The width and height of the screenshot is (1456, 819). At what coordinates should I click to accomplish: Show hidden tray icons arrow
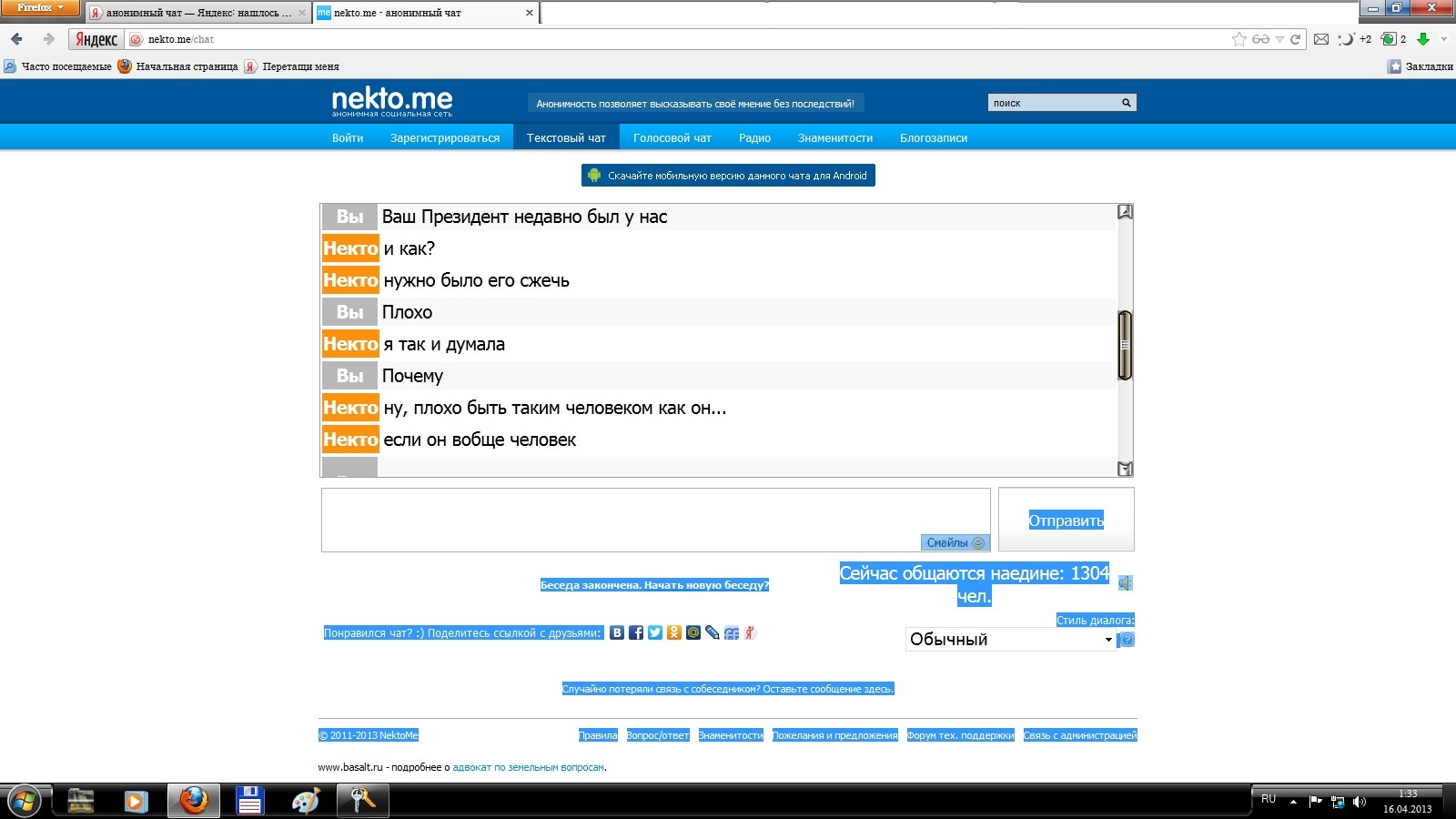click(x=1293, y=802)
